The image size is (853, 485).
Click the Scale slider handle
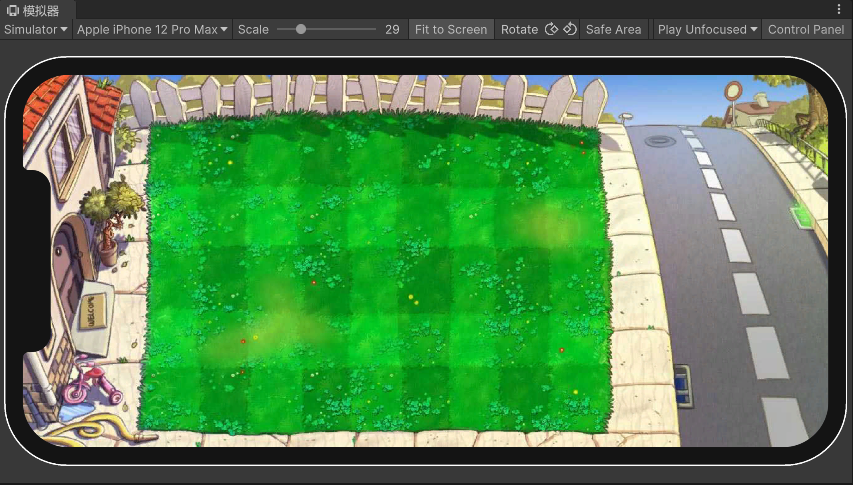click(301, 29)
